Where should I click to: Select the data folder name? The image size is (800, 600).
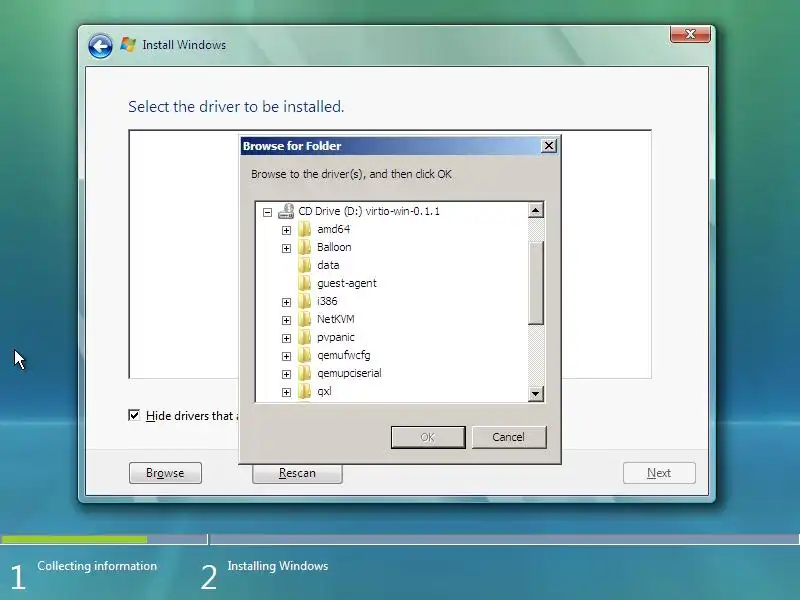point(328,265)
